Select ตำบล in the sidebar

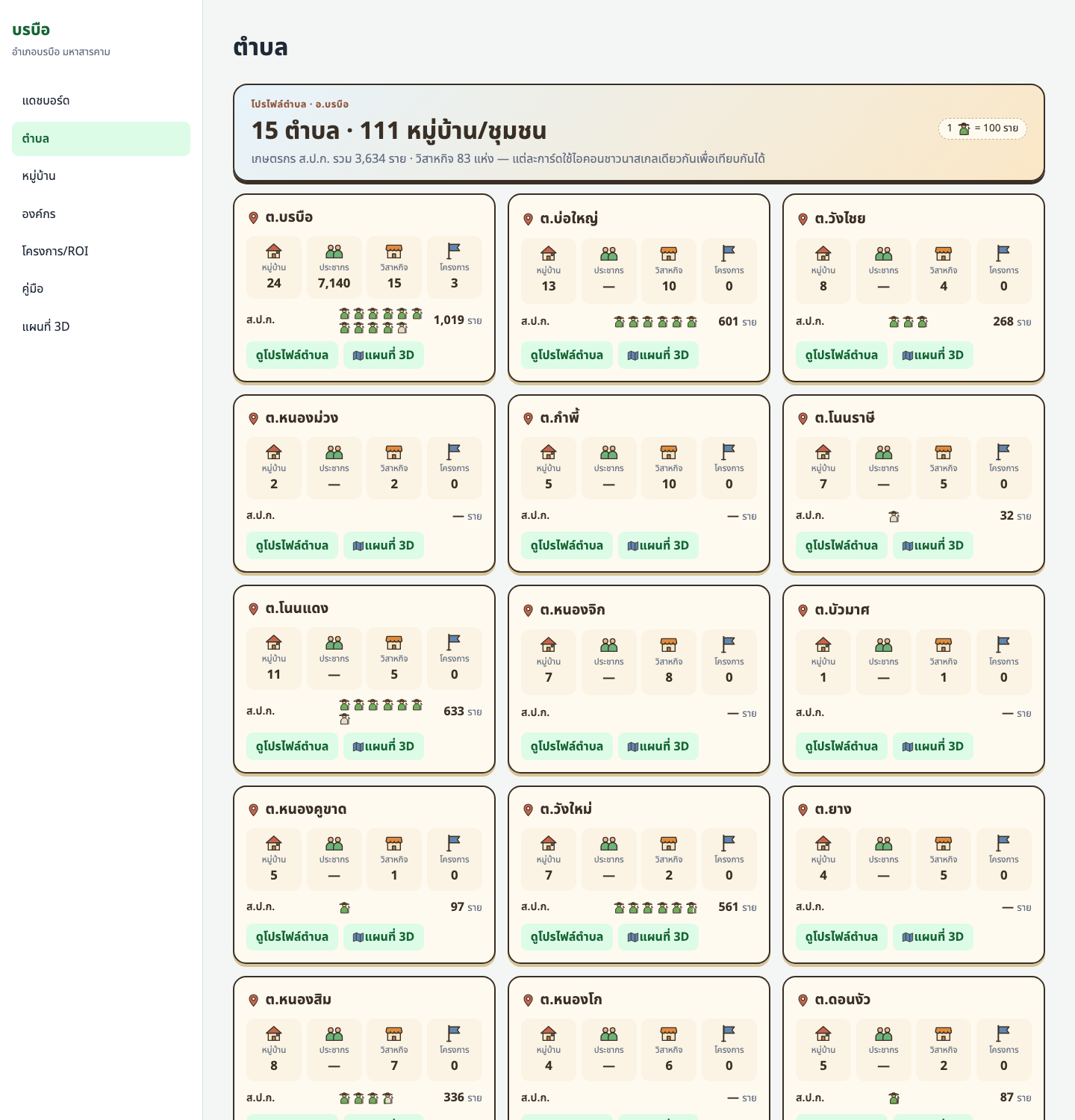tap(102, 139)
